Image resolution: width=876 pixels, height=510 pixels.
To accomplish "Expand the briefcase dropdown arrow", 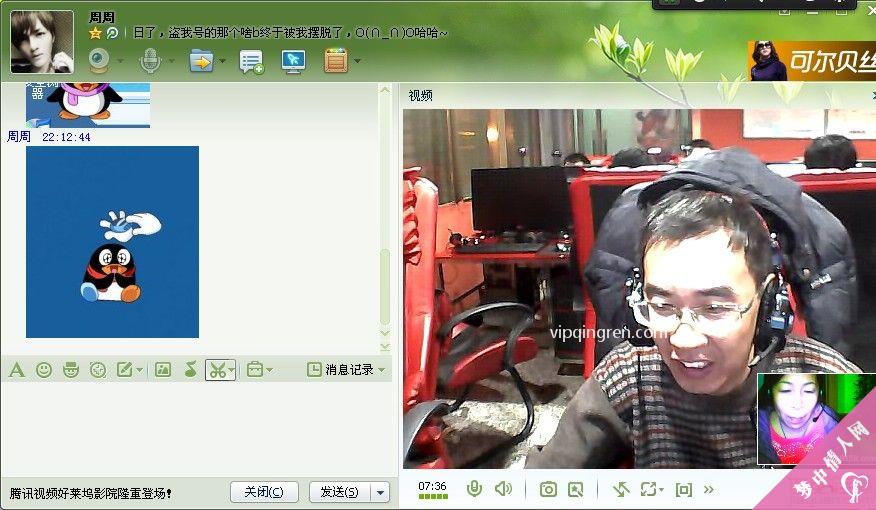I will [270, 370].
